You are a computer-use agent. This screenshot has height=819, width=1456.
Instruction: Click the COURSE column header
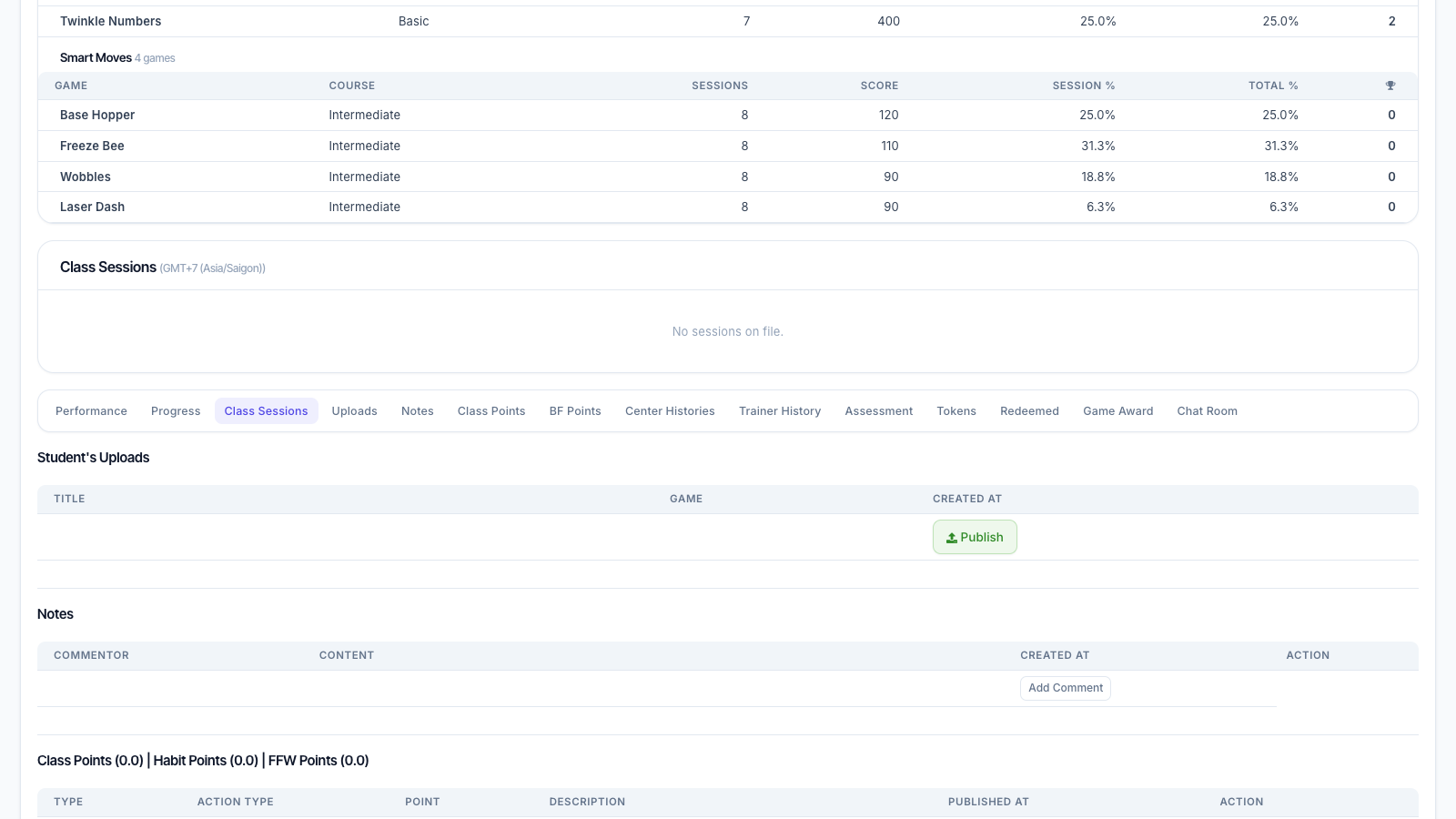[x=352, y=86]
